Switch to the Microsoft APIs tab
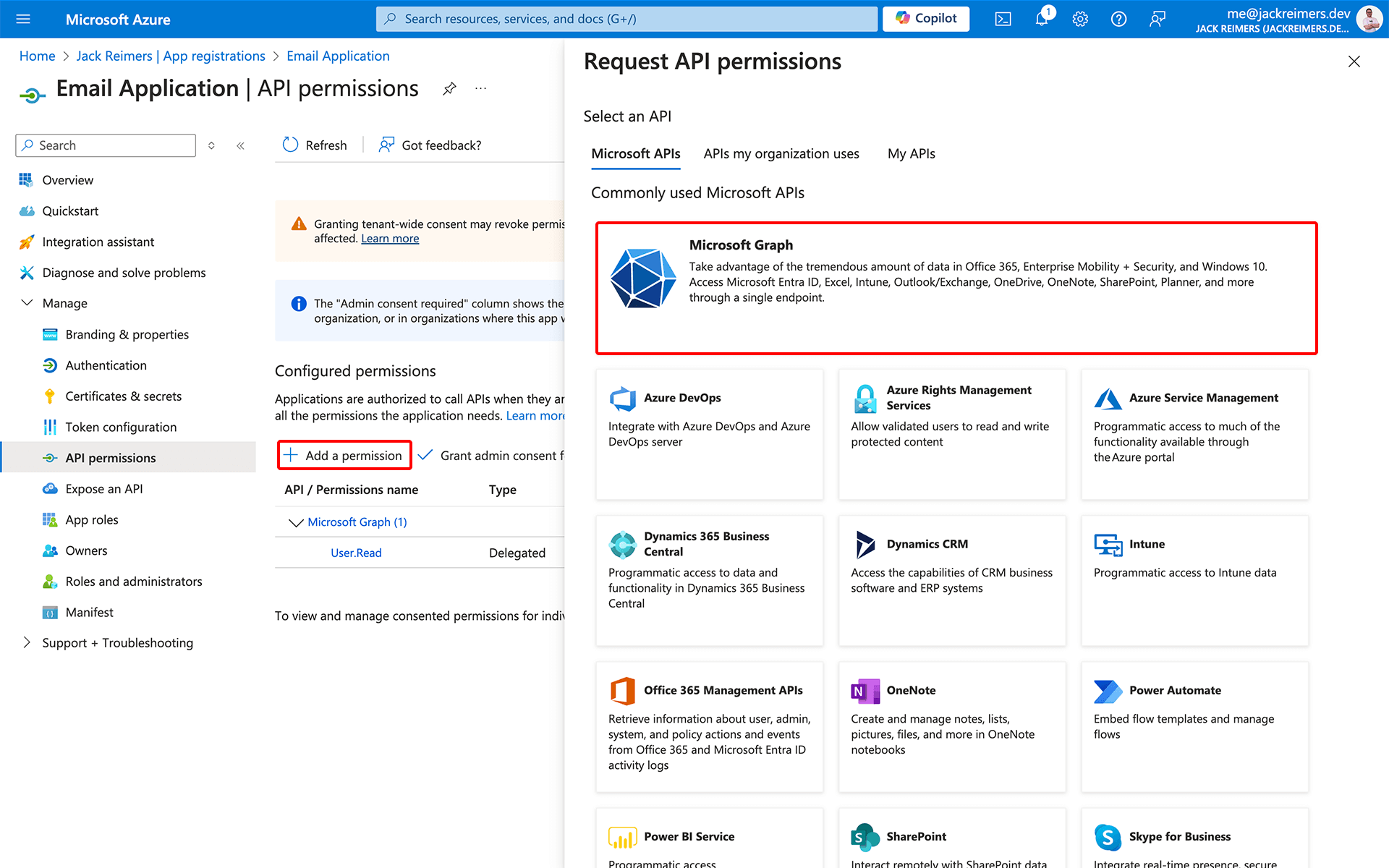This screenshot has width=1389, height=868. tap(635, 154)
